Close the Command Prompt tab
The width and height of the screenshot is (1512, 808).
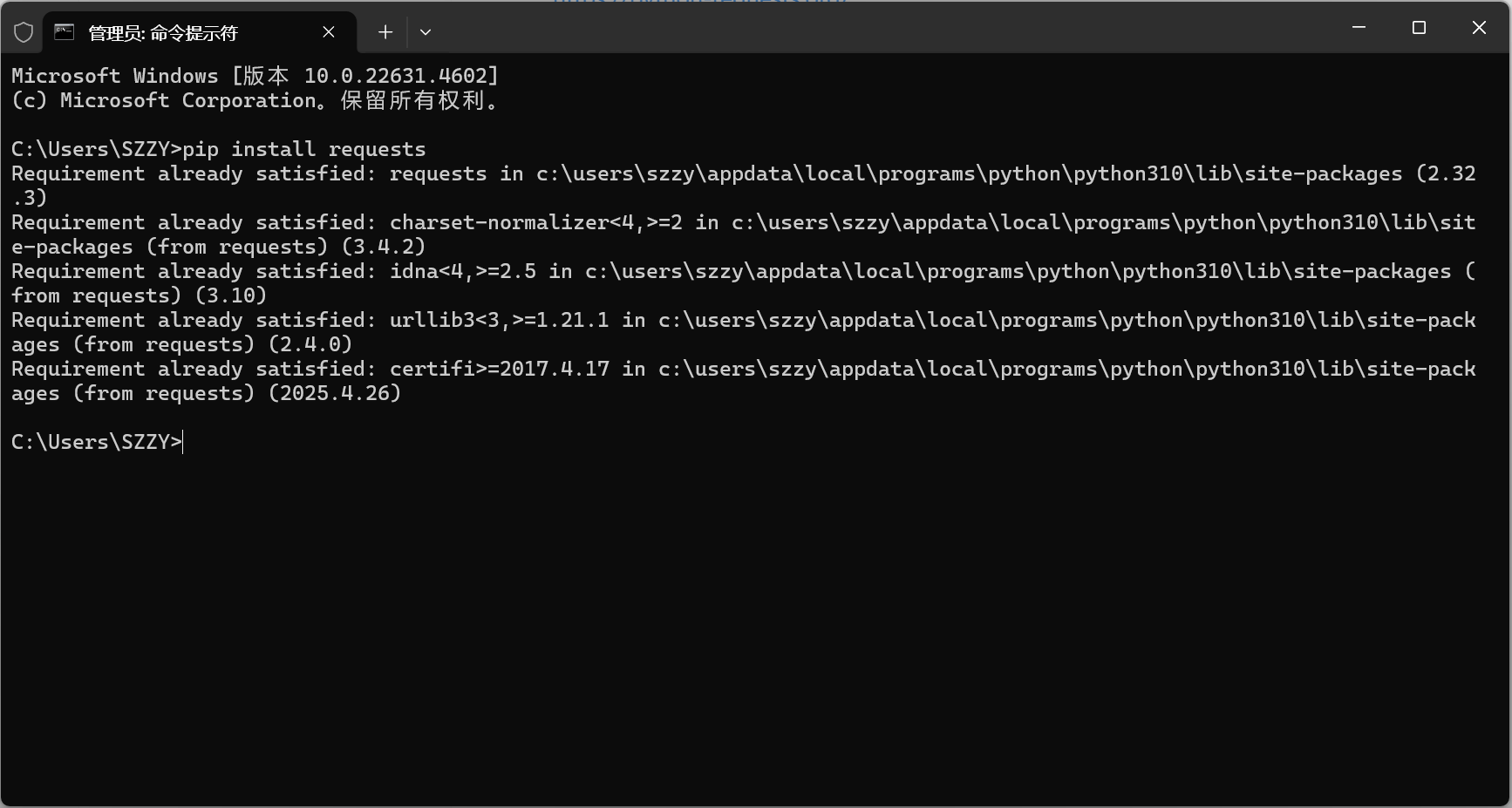[329, 32]
